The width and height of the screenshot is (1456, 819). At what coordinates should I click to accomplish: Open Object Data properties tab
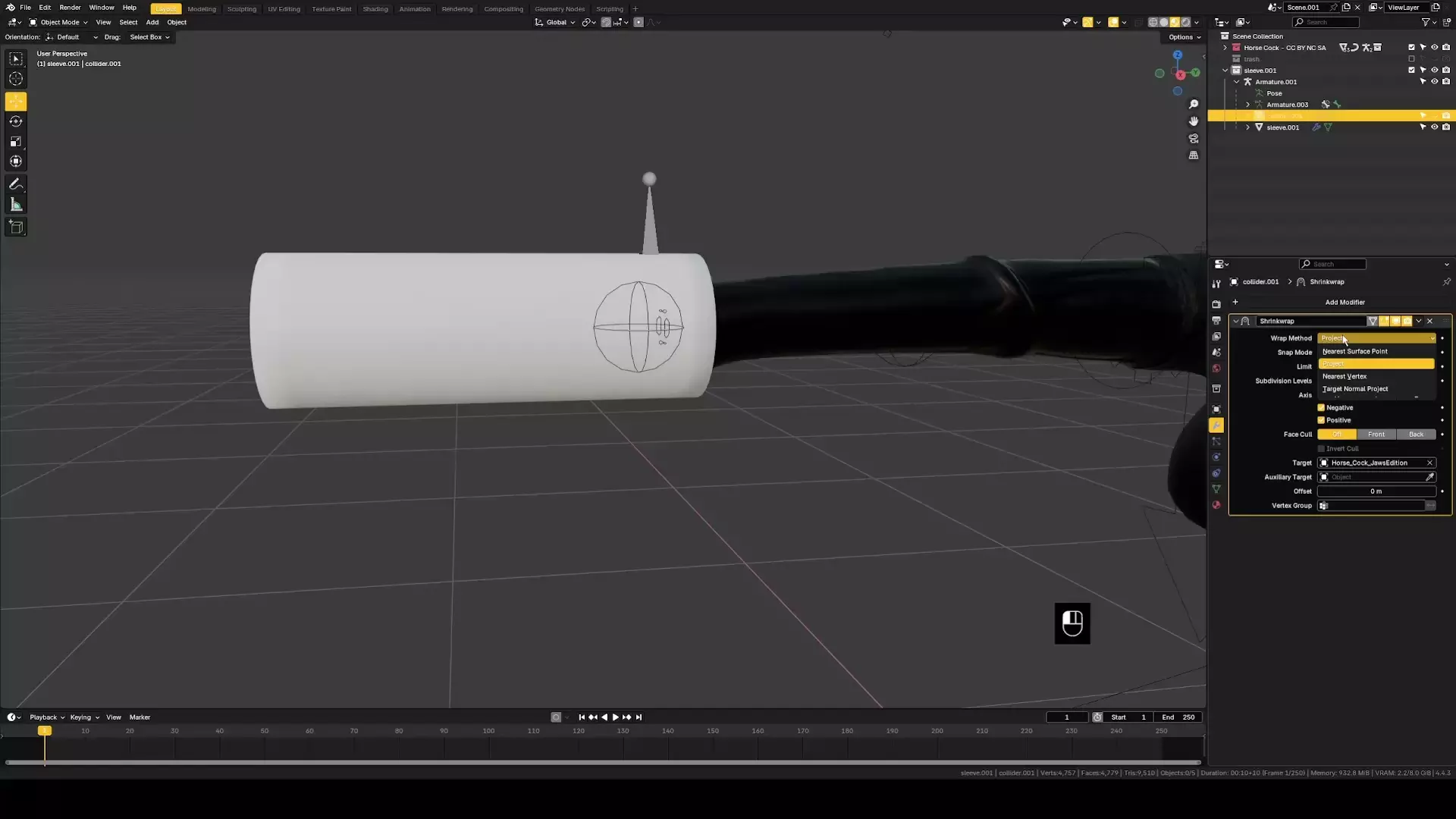click(1216, 489)
